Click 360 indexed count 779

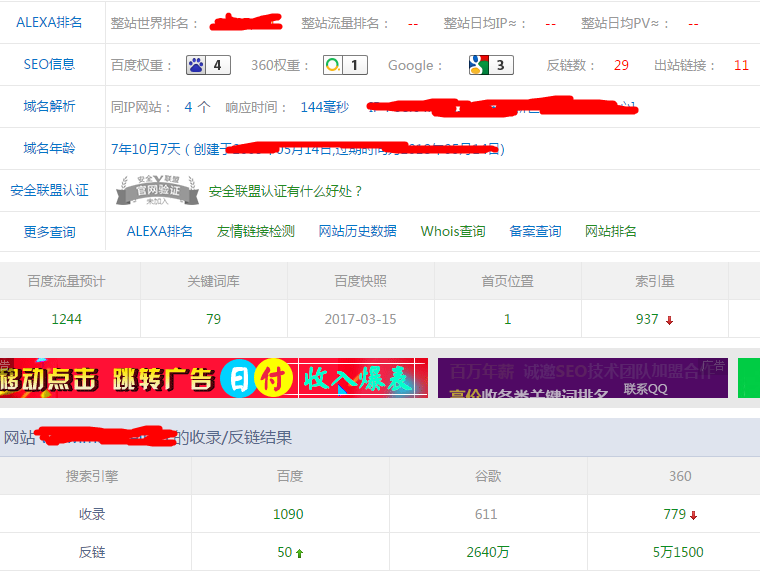[675, 514]
